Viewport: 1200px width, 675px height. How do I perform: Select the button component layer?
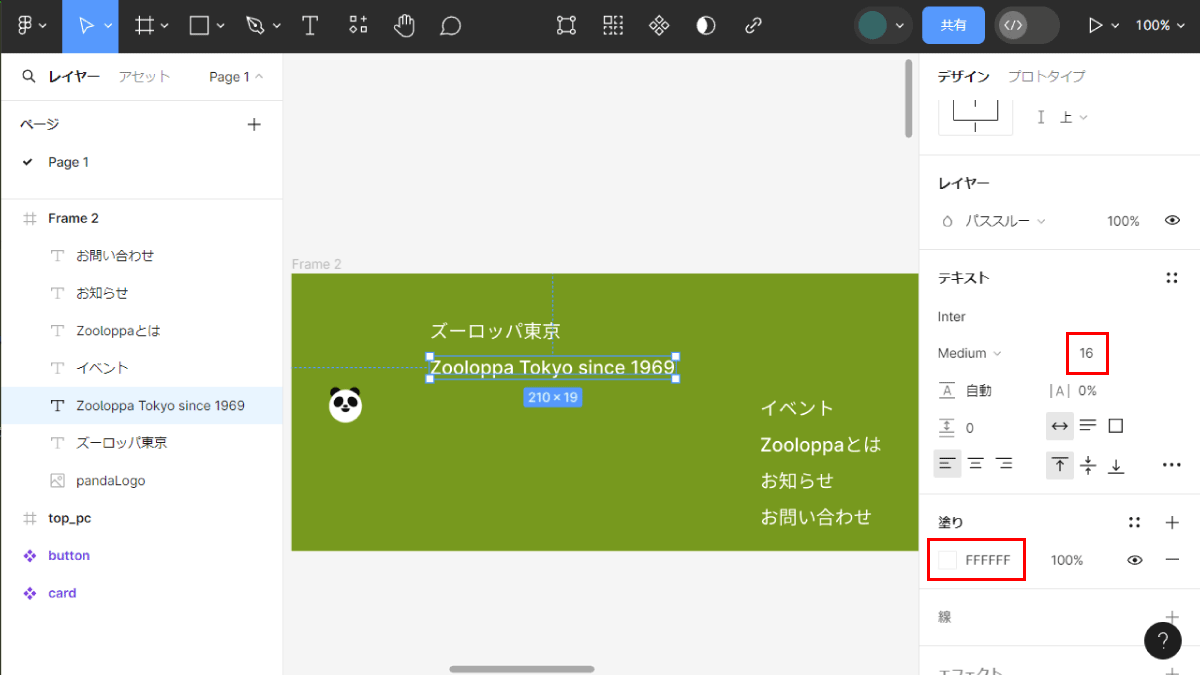[141, 555]
